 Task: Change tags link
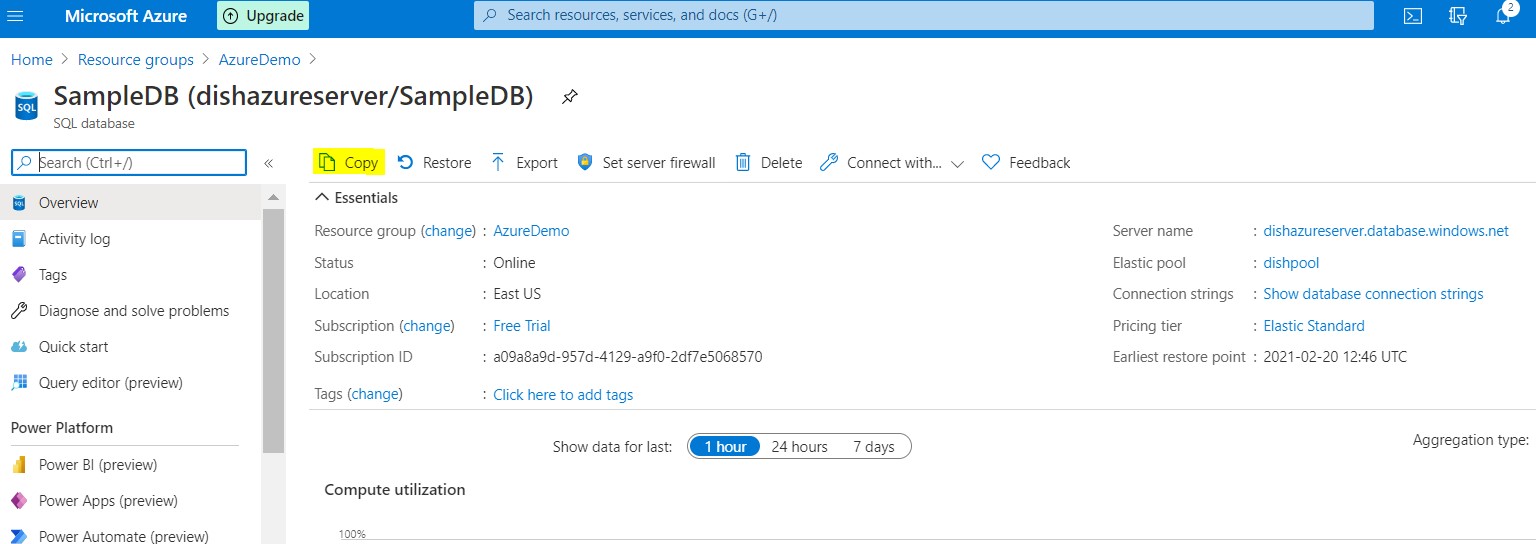[x=375, y=394]
